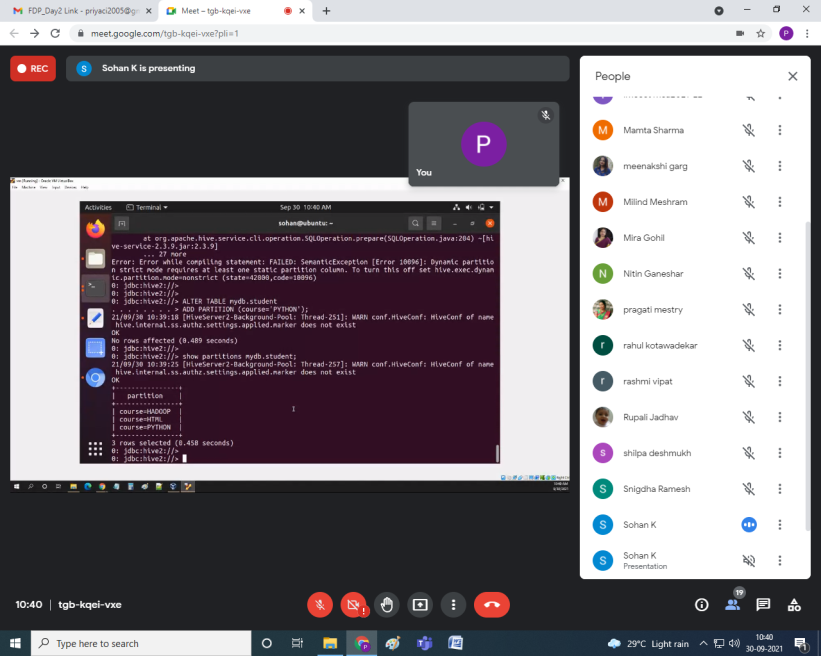Screen dimensions: 821x656
Task: Raise your hand in the meeting
Action: click(387, 604)
